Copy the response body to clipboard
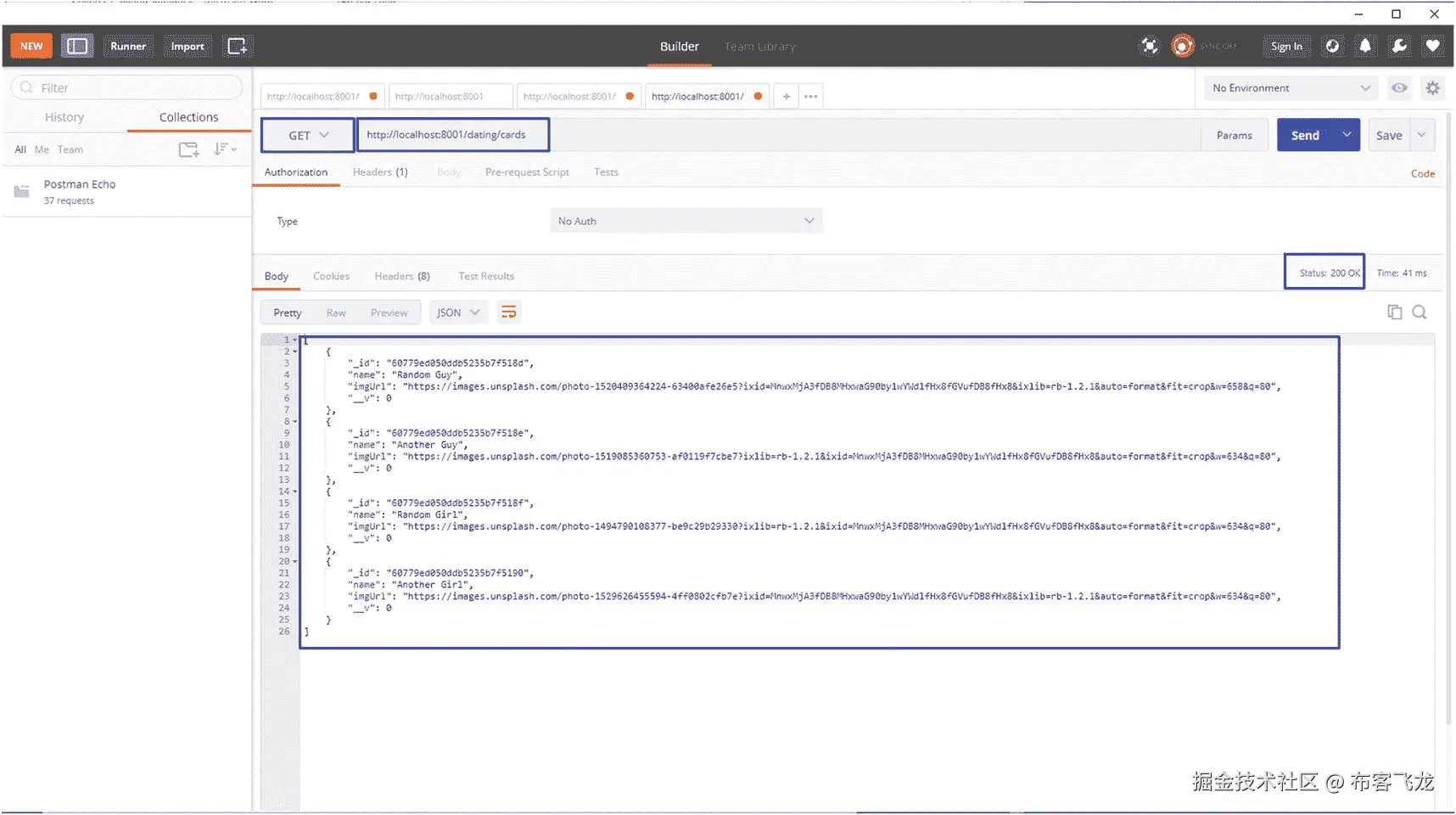The image size is (1456, 815). click(x=1394, y=312)
